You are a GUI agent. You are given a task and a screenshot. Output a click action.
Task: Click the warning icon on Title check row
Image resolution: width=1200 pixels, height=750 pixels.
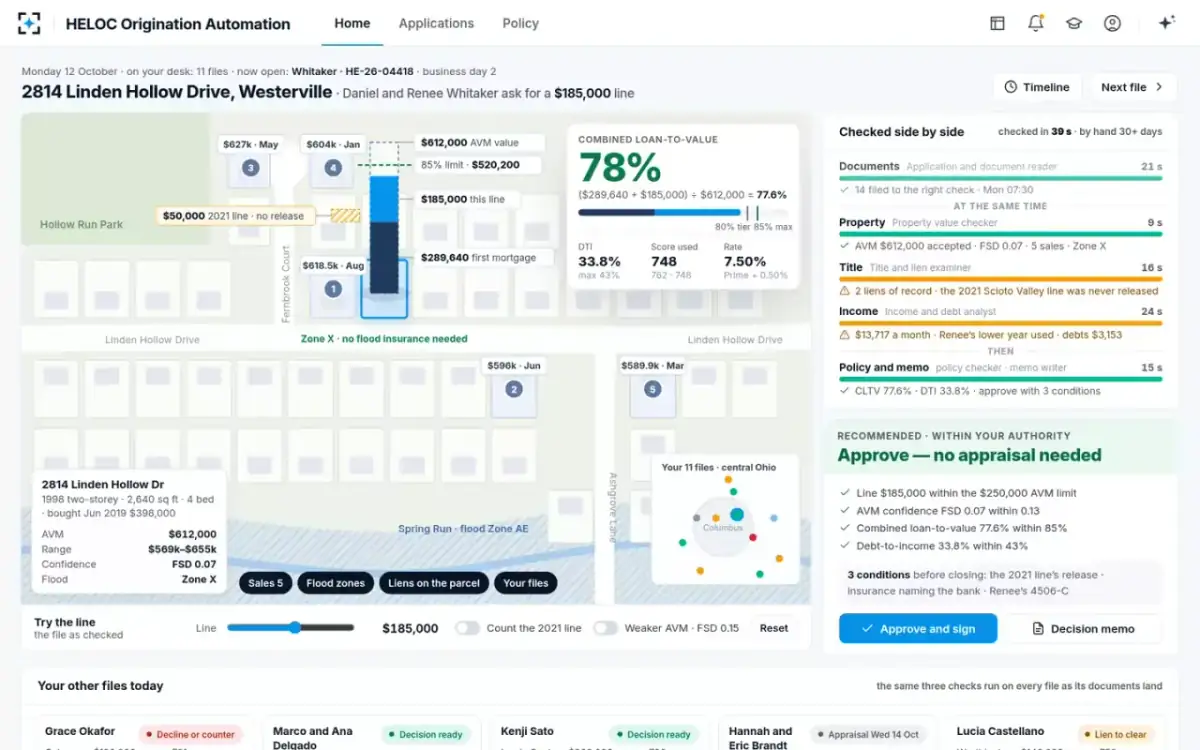846,291
